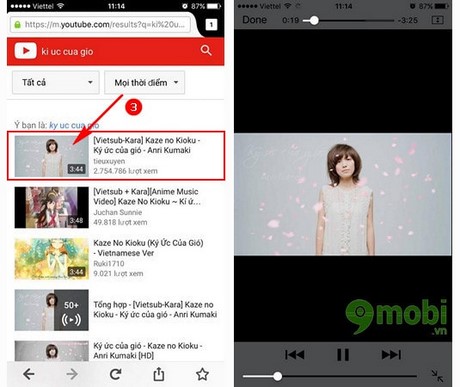Tap suggested spelling "ky uc cua gio" link
Image resolution: width=460 pixels, height=387 pixels.
pos(74,125)
